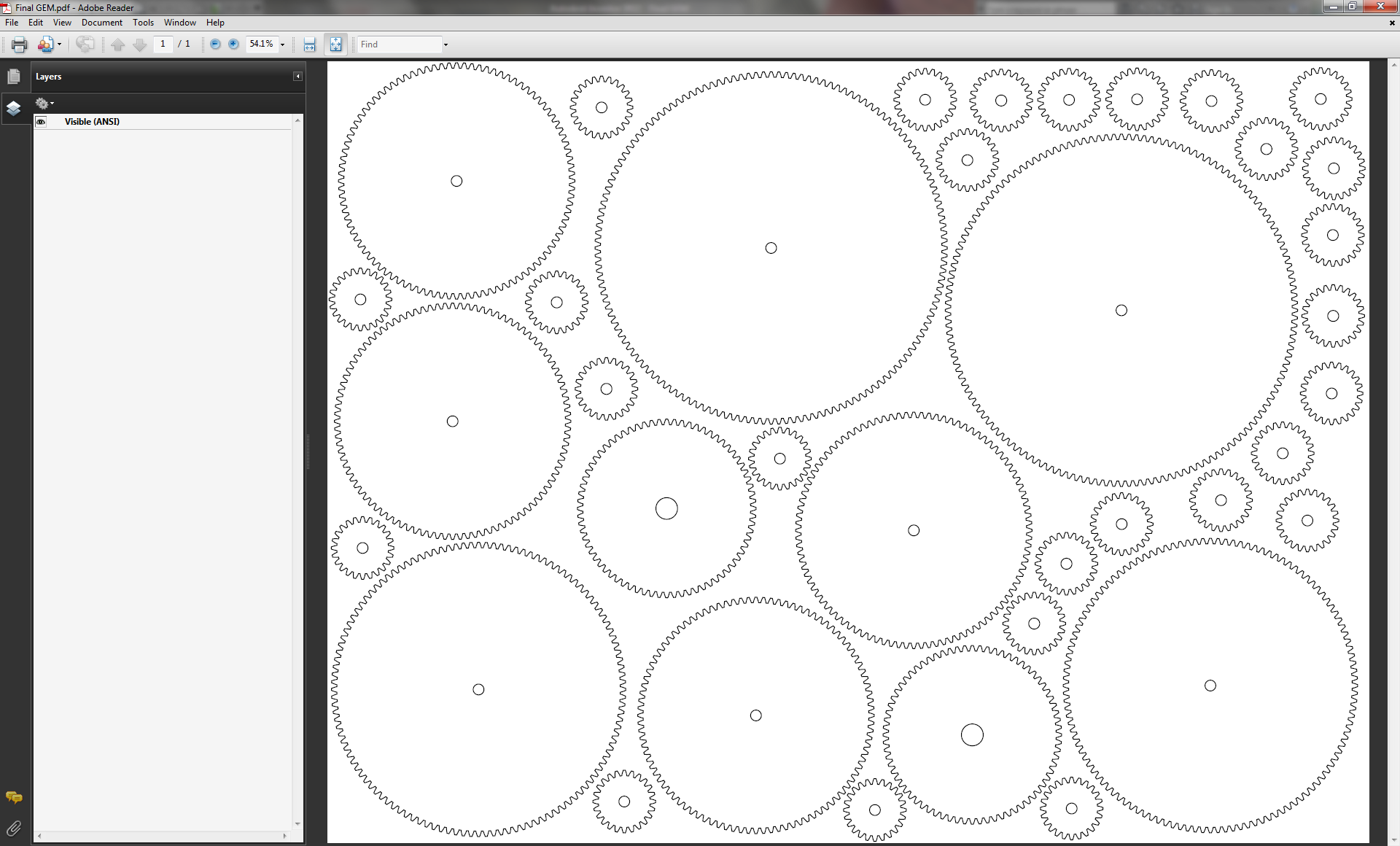Click layers list scroll left arrow
The height and width of the screenshot is (846, 1400).
39,836
